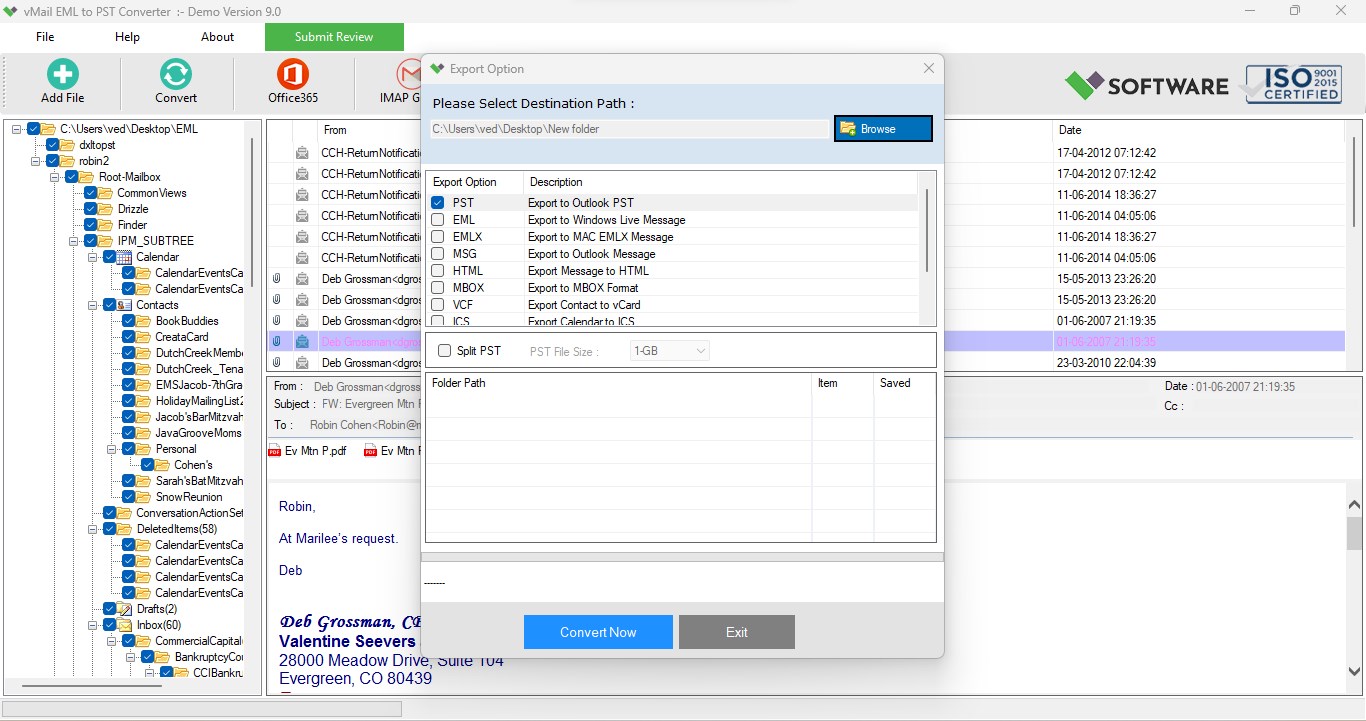
Task: Collapse the C:\Users\ved\Desktop\EML root node
Action: click(x=17, y=129)
